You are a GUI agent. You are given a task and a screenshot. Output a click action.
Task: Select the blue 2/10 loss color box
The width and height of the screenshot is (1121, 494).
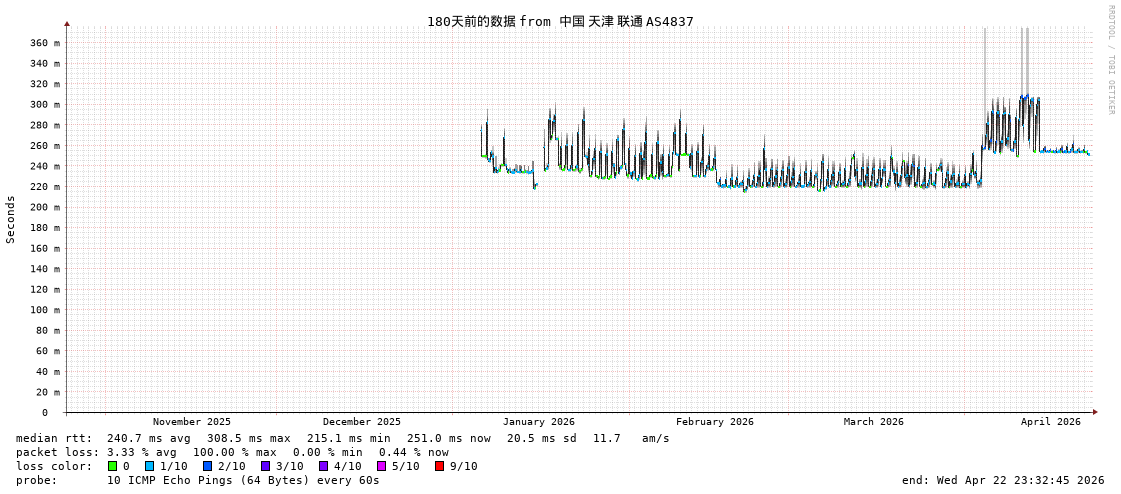[207, 466]
